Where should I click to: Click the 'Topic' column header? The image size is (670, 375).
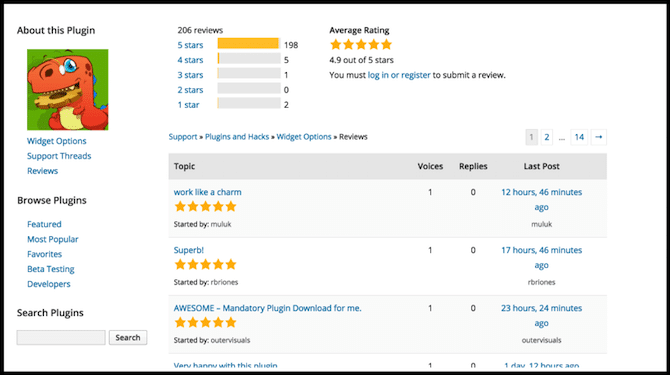click(184, 166)
